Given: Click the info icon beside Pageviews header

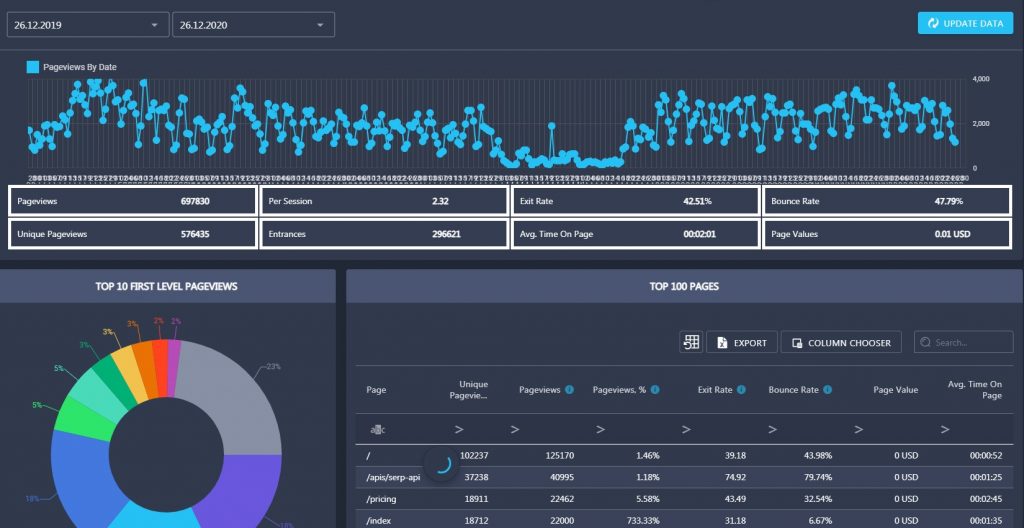Looking at the screenshot, I should point(569,389).
